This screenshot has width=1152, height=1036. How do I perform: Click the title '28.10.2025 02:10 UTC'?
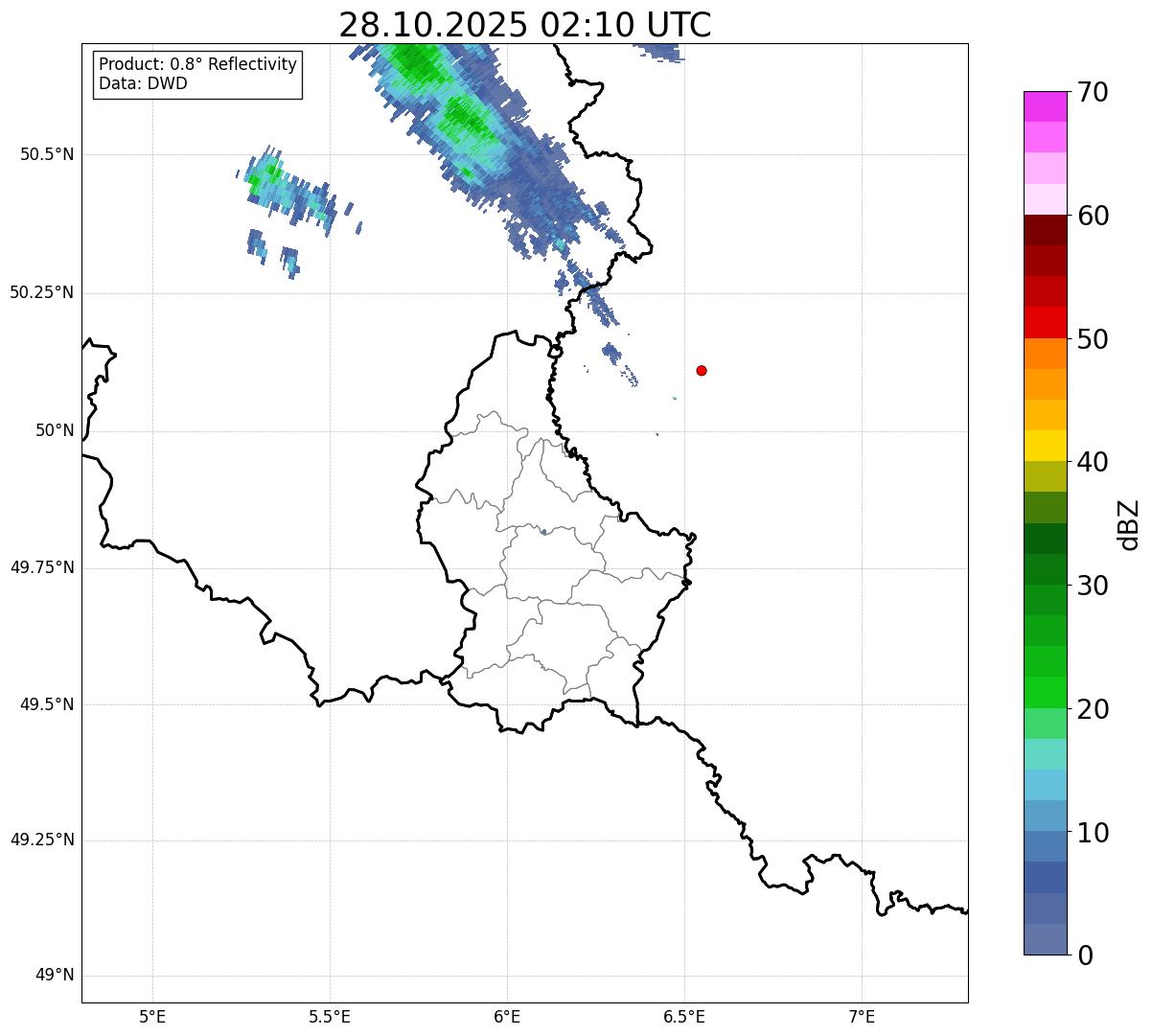pos(525,24)
